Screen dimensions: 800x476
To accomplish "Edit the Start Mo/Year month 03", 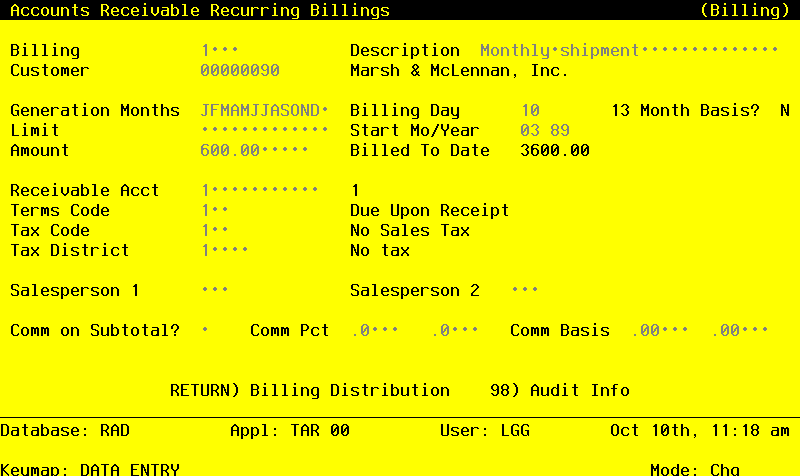I will [530, 130].
